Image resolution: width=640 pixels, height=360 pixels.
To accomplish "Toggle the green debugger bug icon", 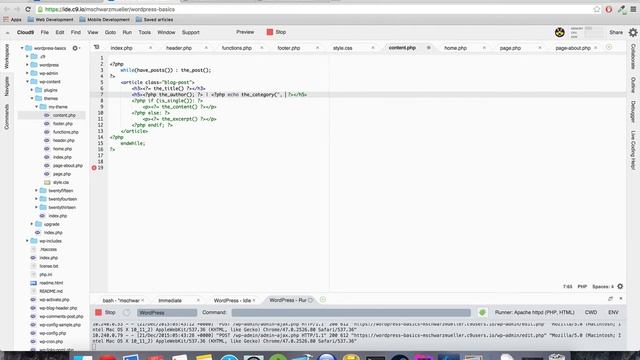I will (x=482, y=313).
